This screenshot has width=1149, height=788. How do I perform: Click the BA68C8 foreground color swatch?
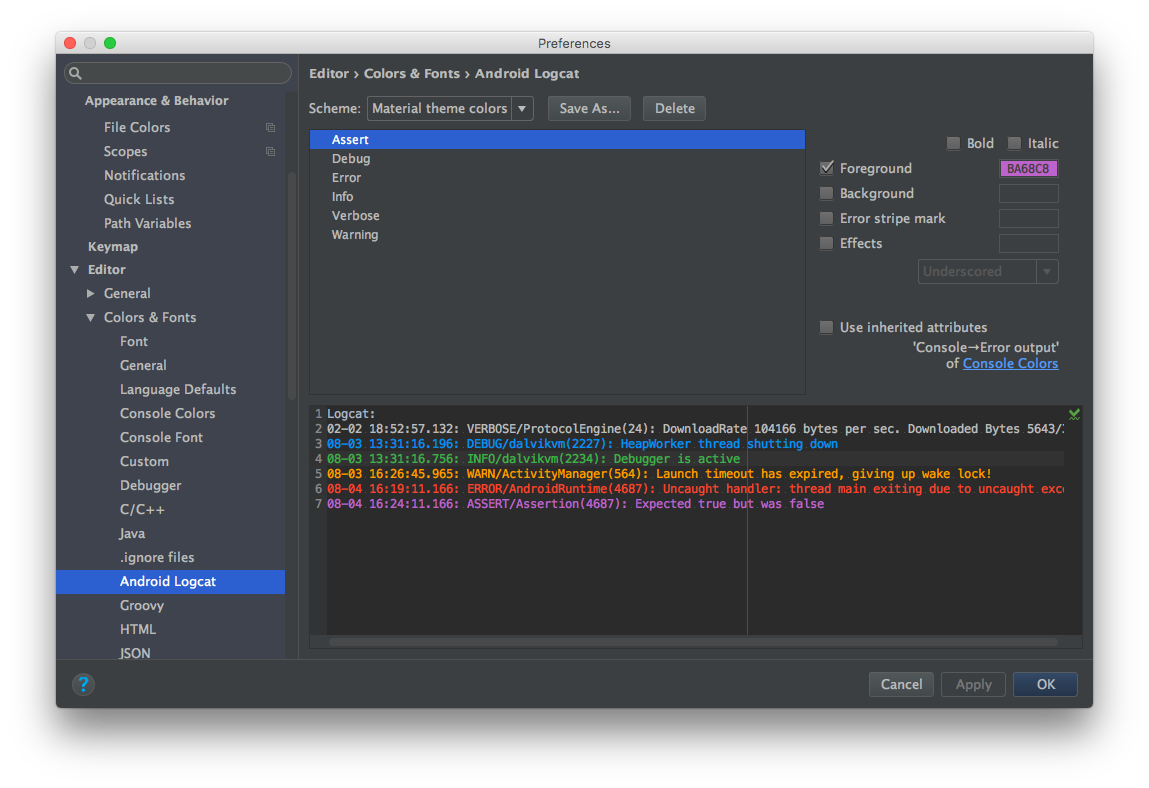pyautogui.click(x=1029, y=168)
